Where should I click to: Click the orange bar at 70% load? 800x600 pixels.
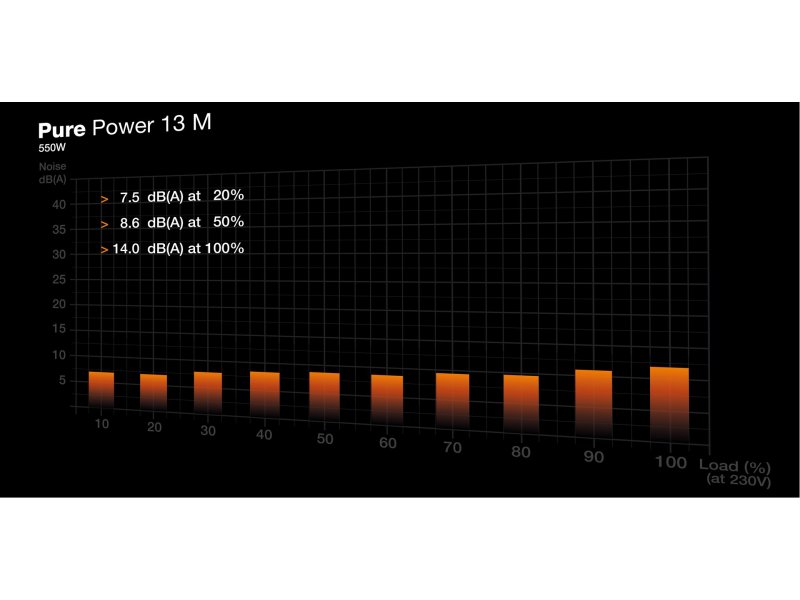453,403
